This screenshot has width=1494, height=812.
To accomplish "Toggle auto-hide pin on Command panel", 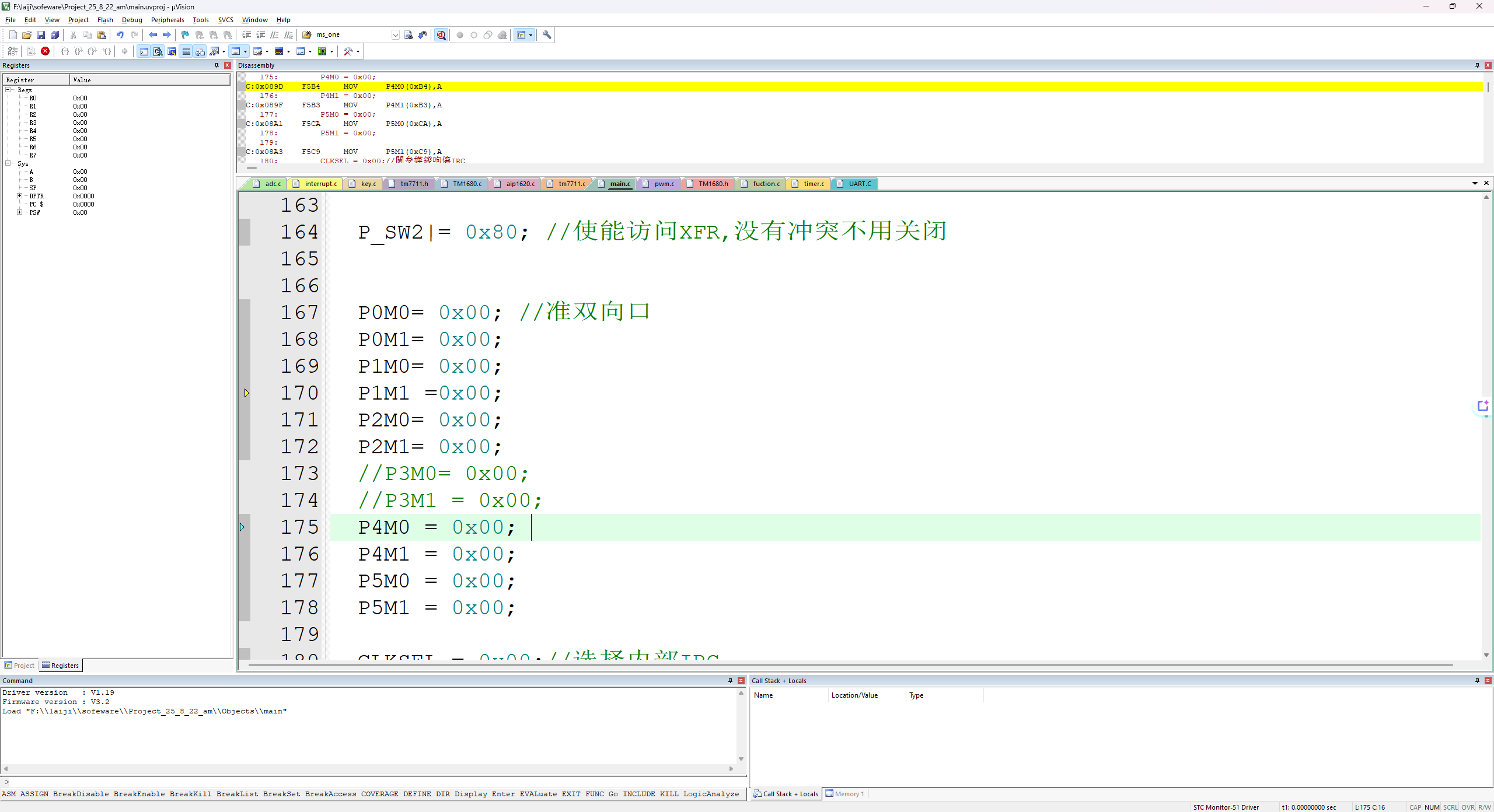I will (730, 681).
